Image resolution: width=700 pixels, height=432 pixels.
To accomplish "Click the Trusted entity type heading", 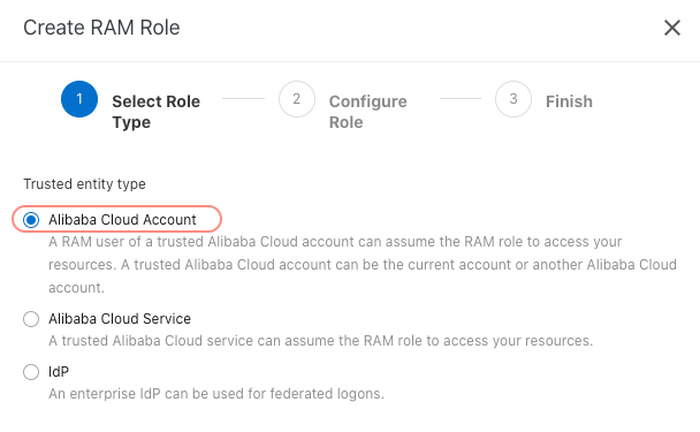I will coord(84,184).
